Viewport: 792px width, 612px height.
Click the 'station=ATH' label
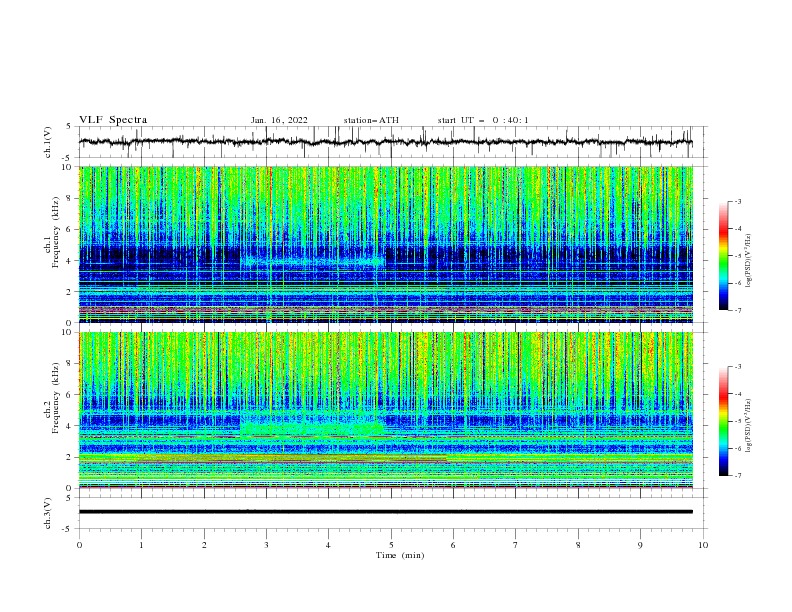(371, 120)
